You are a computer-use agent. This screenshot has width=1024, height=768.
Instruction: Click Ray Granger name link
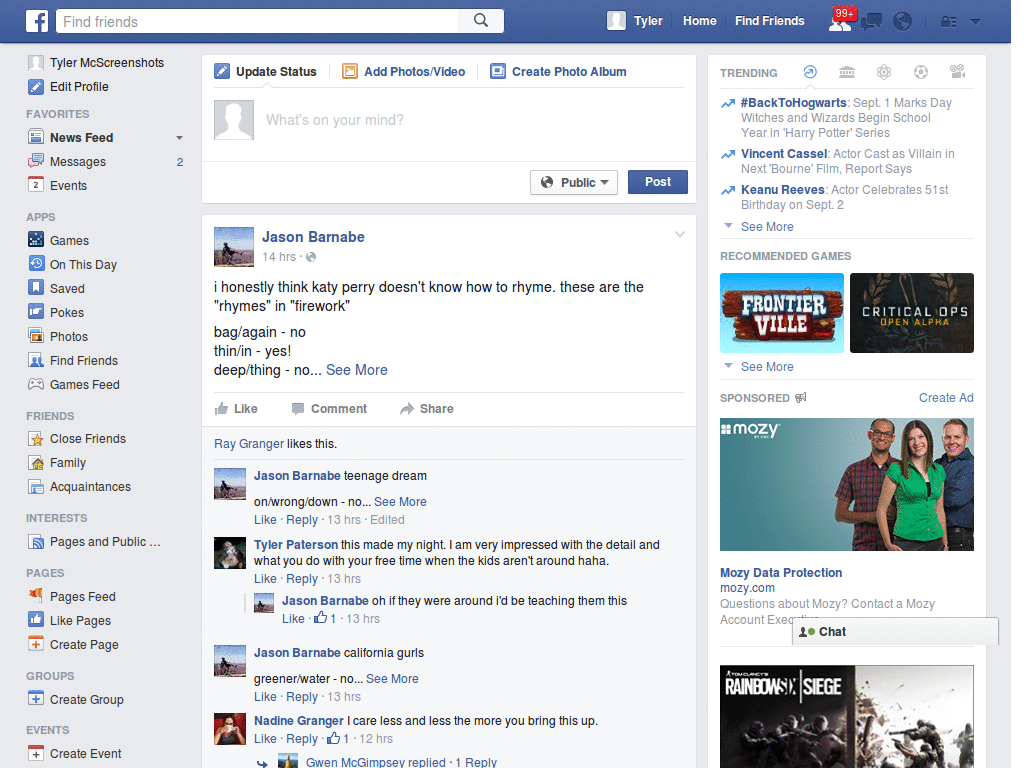click(x=249, y=443)
